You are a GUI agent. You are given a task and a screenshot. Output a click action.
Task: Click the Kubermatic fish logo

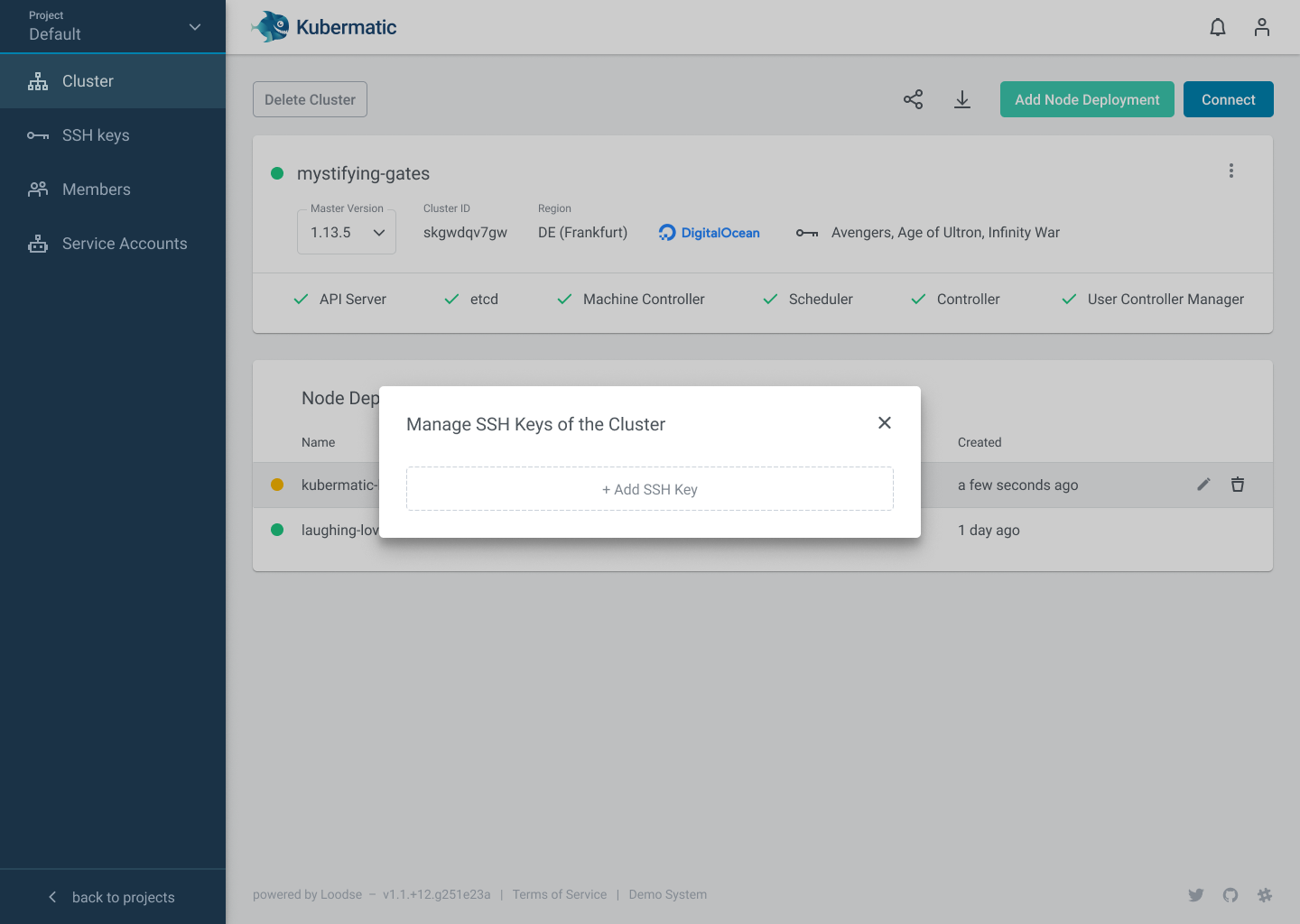pyautogui.click(x=268, y=27)
